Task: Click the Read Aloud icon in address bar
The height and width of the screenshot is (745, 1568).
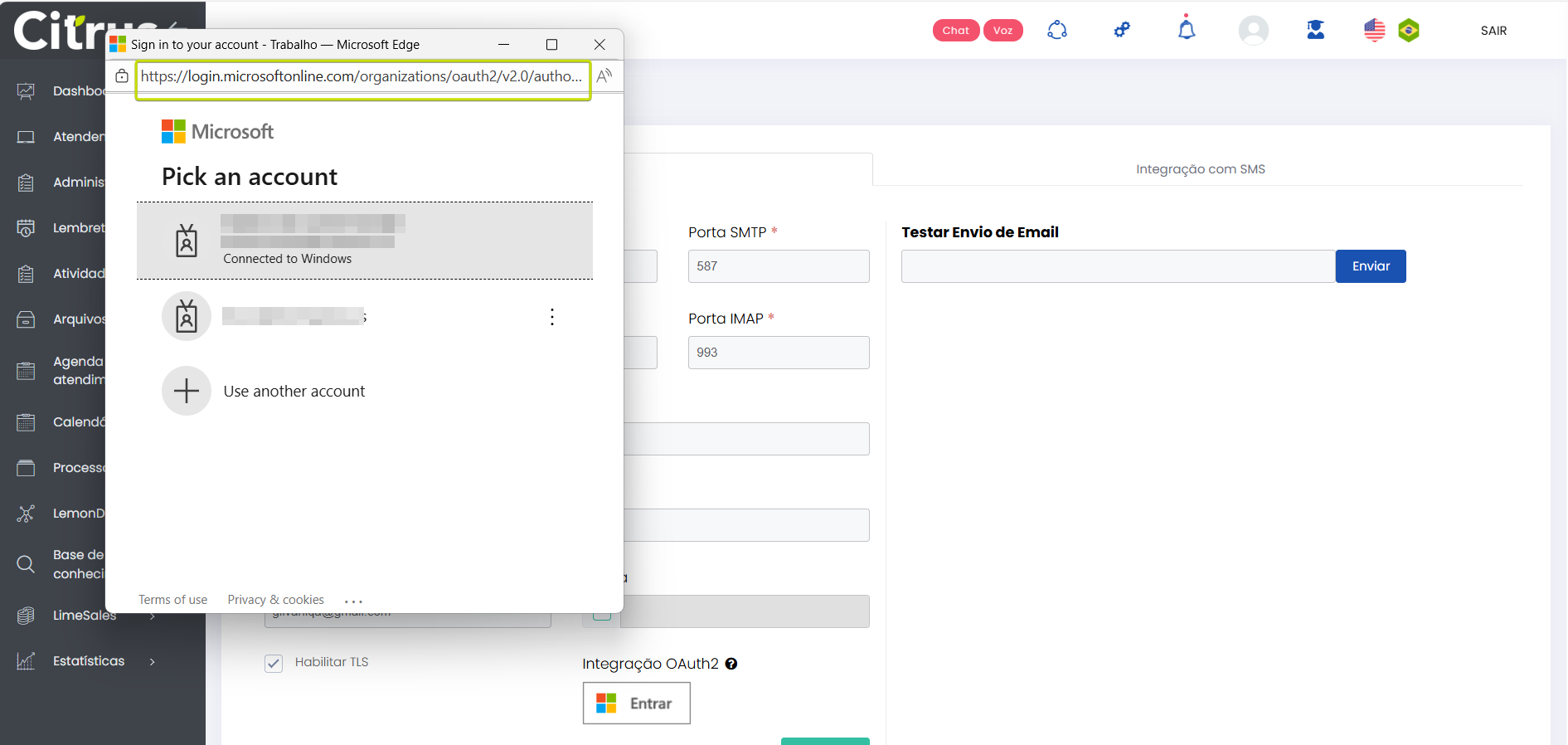Action: pyautogui.click(x=604, y=76)
